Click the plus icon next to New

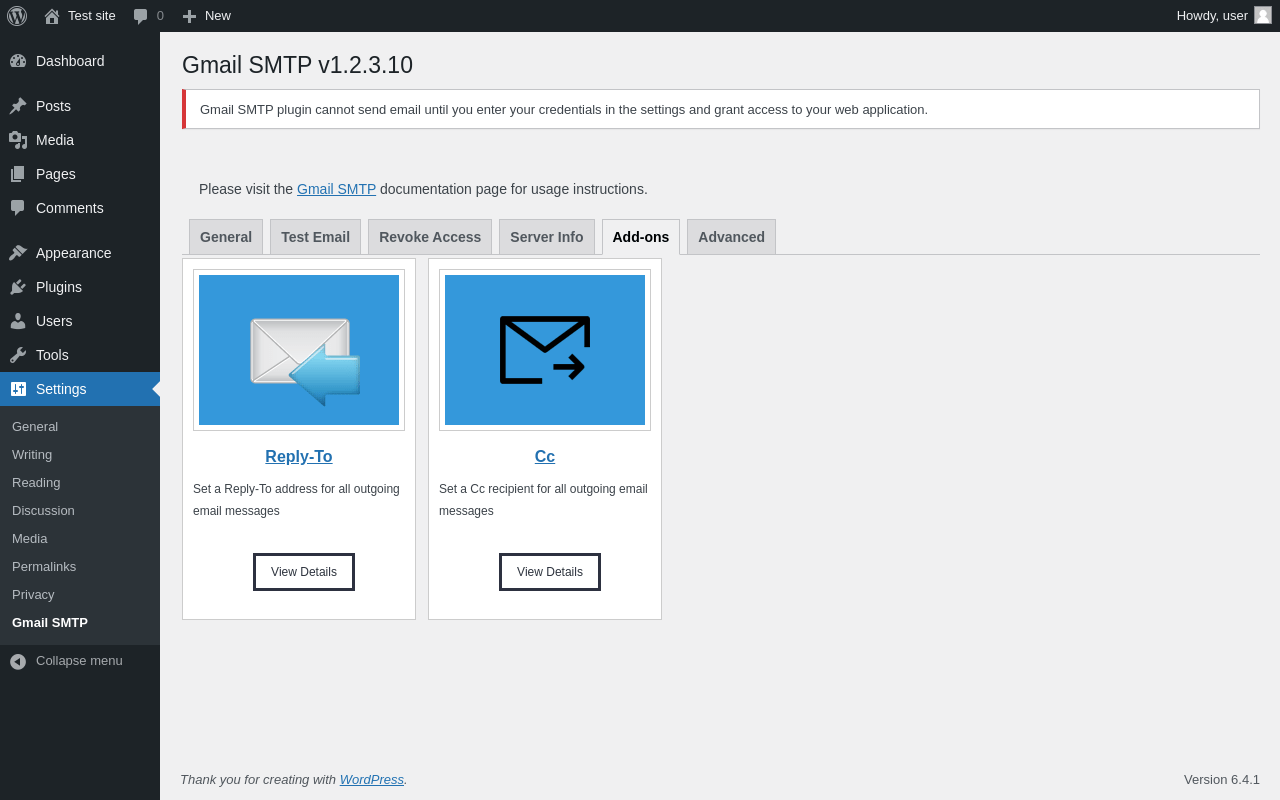click(190, 16)
